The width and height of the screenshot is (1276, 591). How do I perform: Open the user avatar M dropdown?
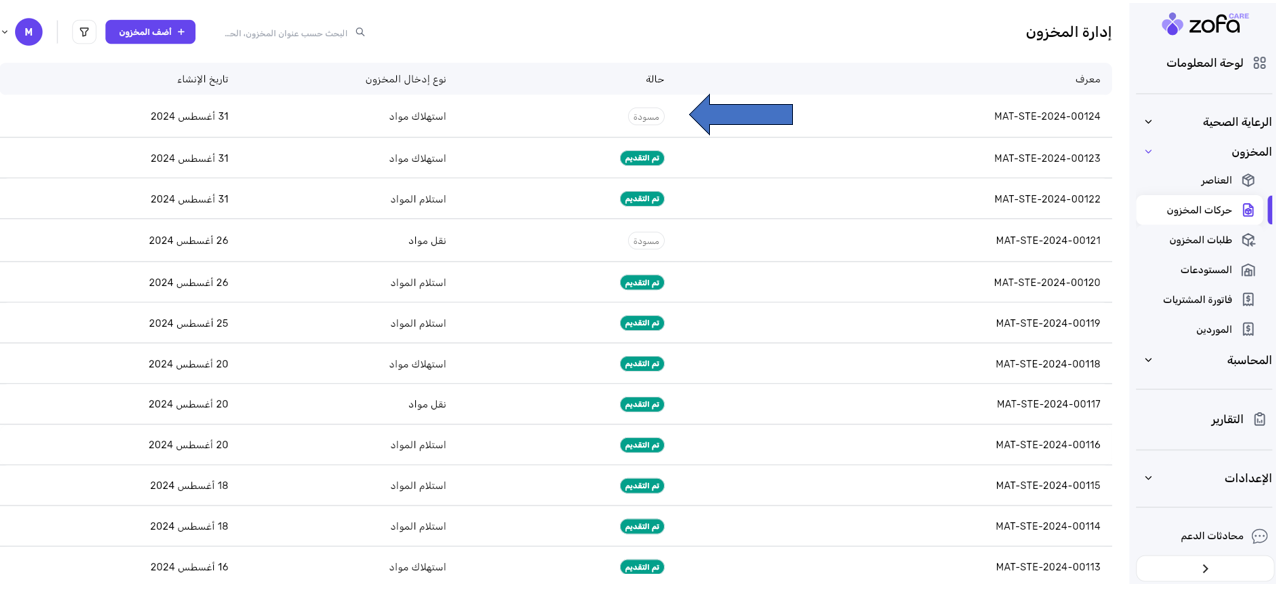tap(28, 32)
